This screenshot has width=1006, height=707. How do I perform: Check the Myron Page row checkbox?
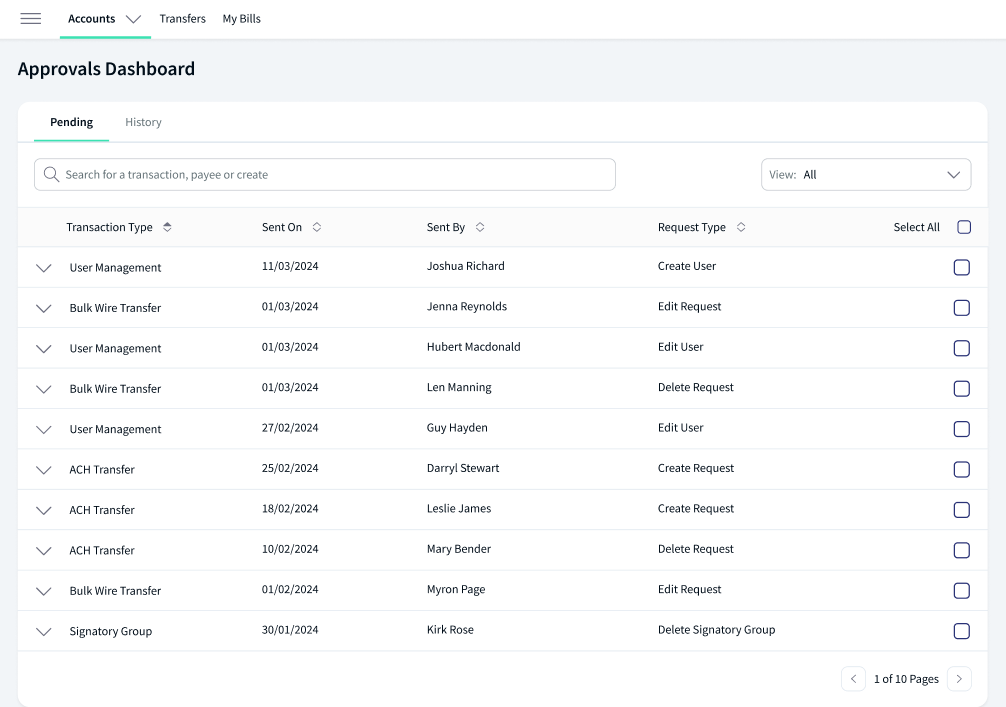point(962,591)
